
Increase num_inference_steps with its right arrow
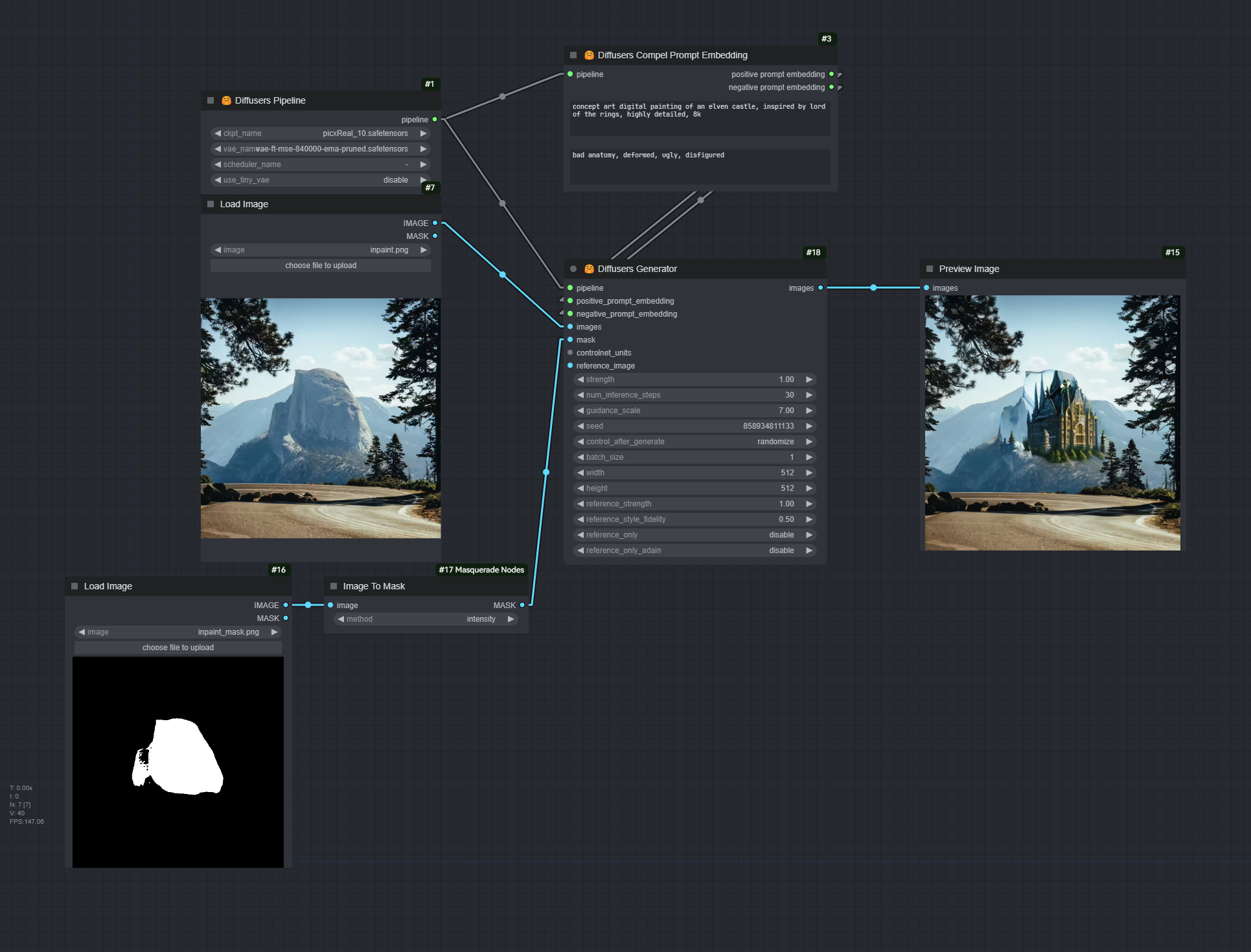coord(809,395)
